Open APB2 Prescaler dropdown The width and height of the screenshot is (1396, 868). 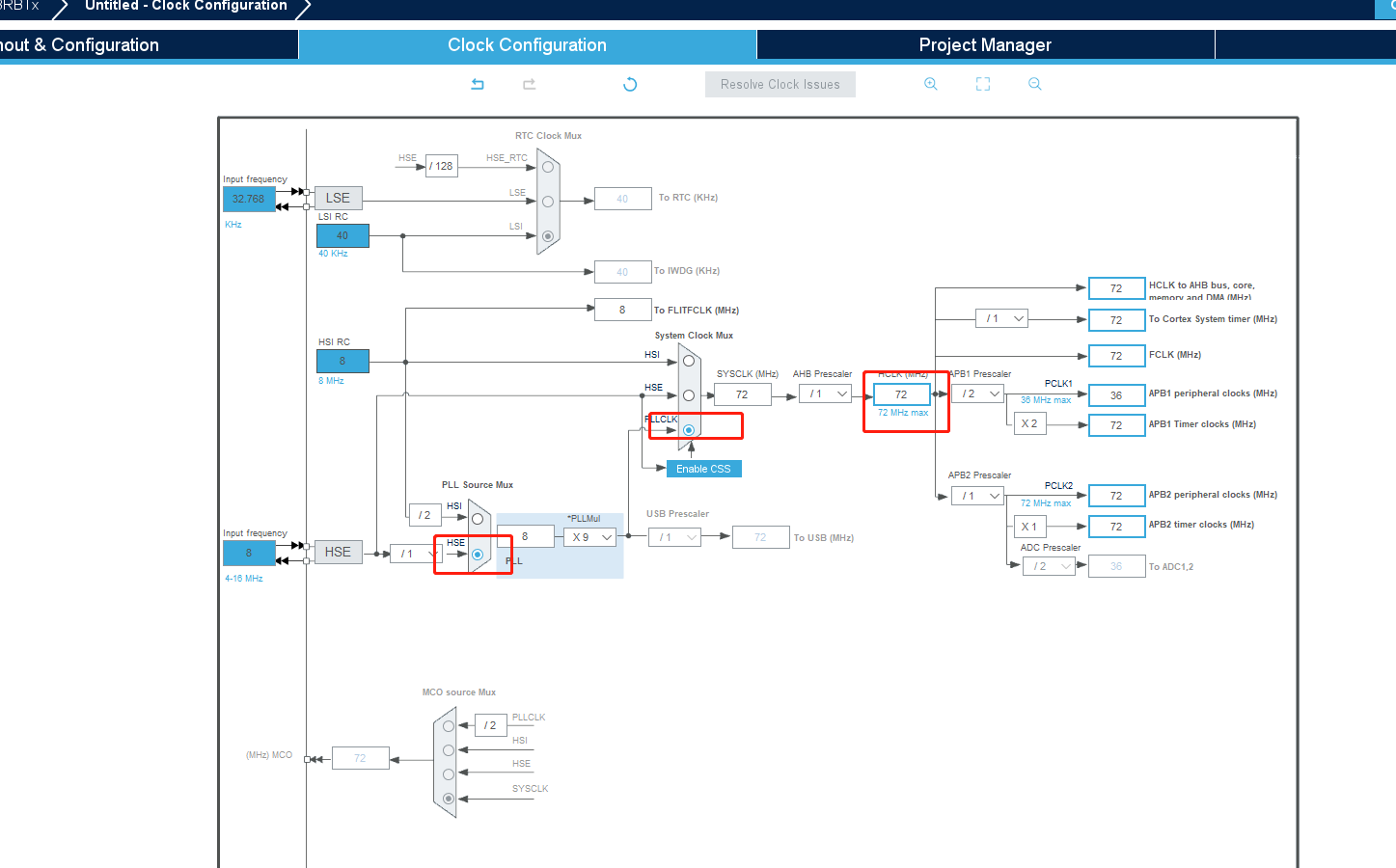[977, 496]
